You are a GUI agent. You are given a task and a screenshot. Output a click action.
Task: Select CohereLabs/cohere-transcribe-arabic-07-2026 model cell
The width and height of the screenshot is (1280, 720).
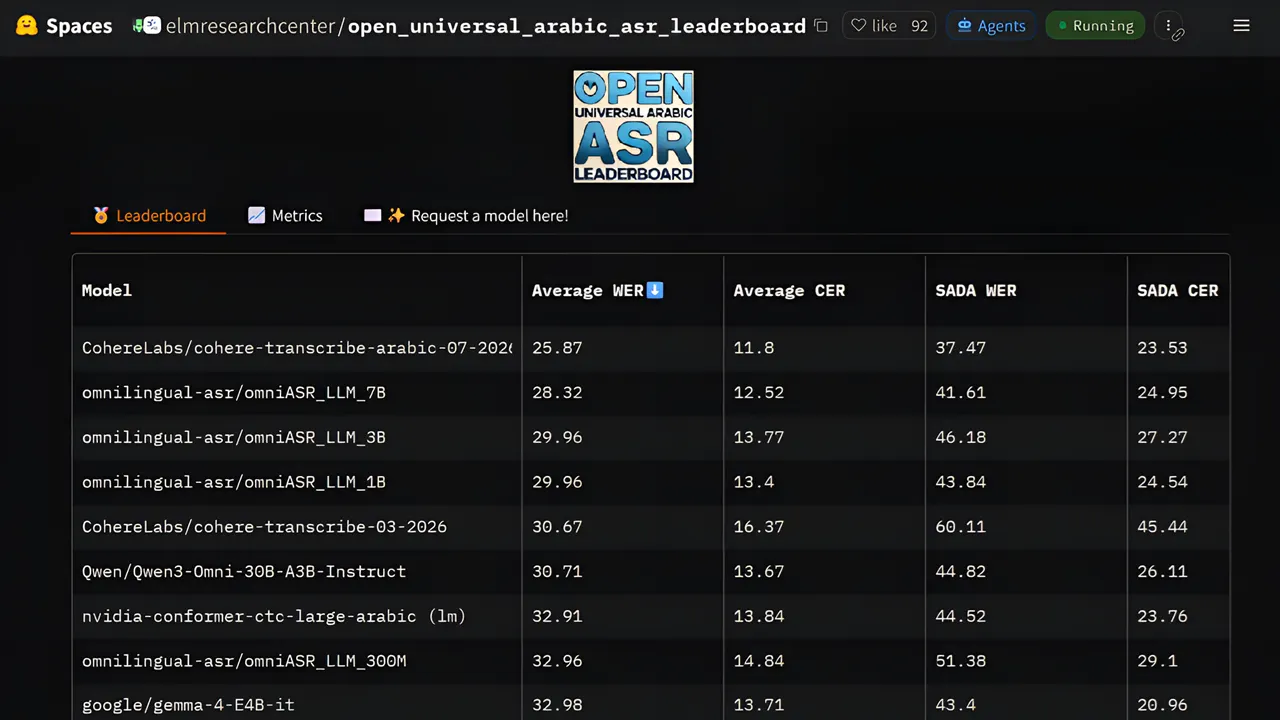pos(297,348)
